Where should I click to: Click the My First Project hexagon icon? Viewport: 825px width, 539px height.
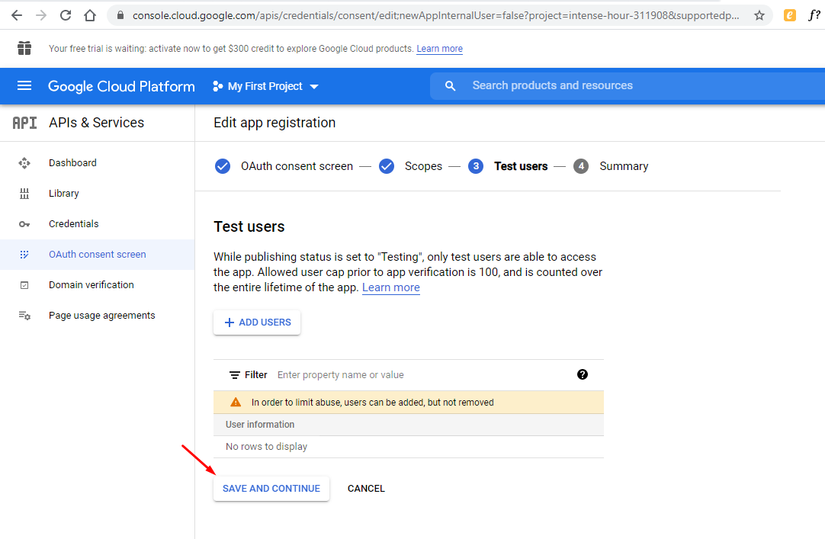click(x=217, y=86)
